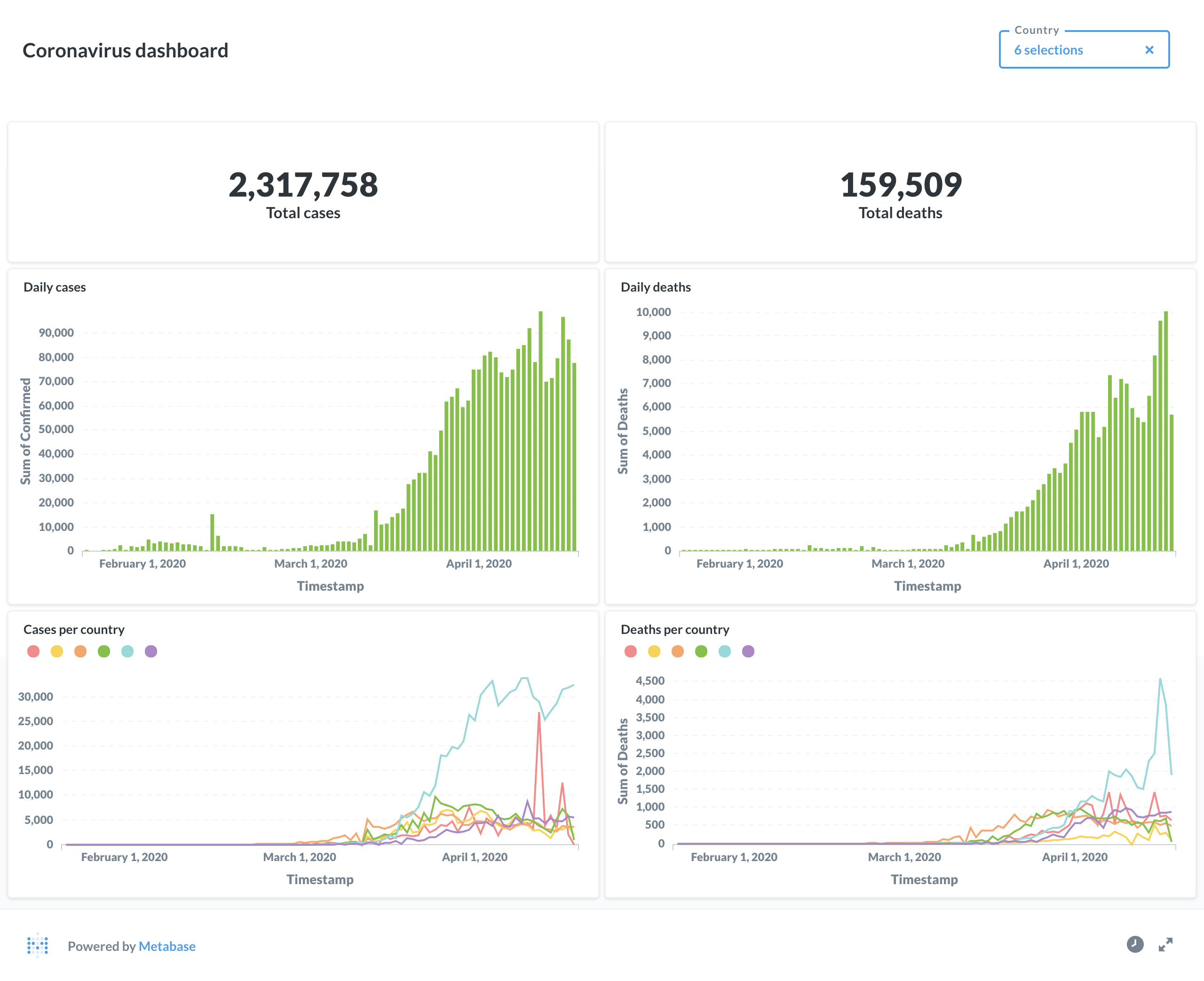Image resolution: width=1204 pixels, height=981 pixels.
Task: Toggle teal series in Cases per country legend
Action: [127, 651]
